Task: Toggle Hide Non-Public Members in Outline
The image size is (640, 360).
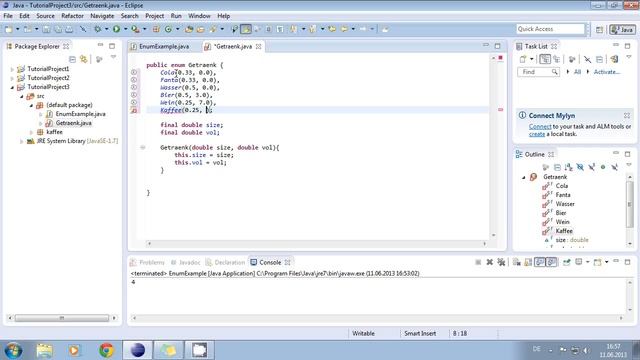Action: pyautogui.click(x=603, y=167)
